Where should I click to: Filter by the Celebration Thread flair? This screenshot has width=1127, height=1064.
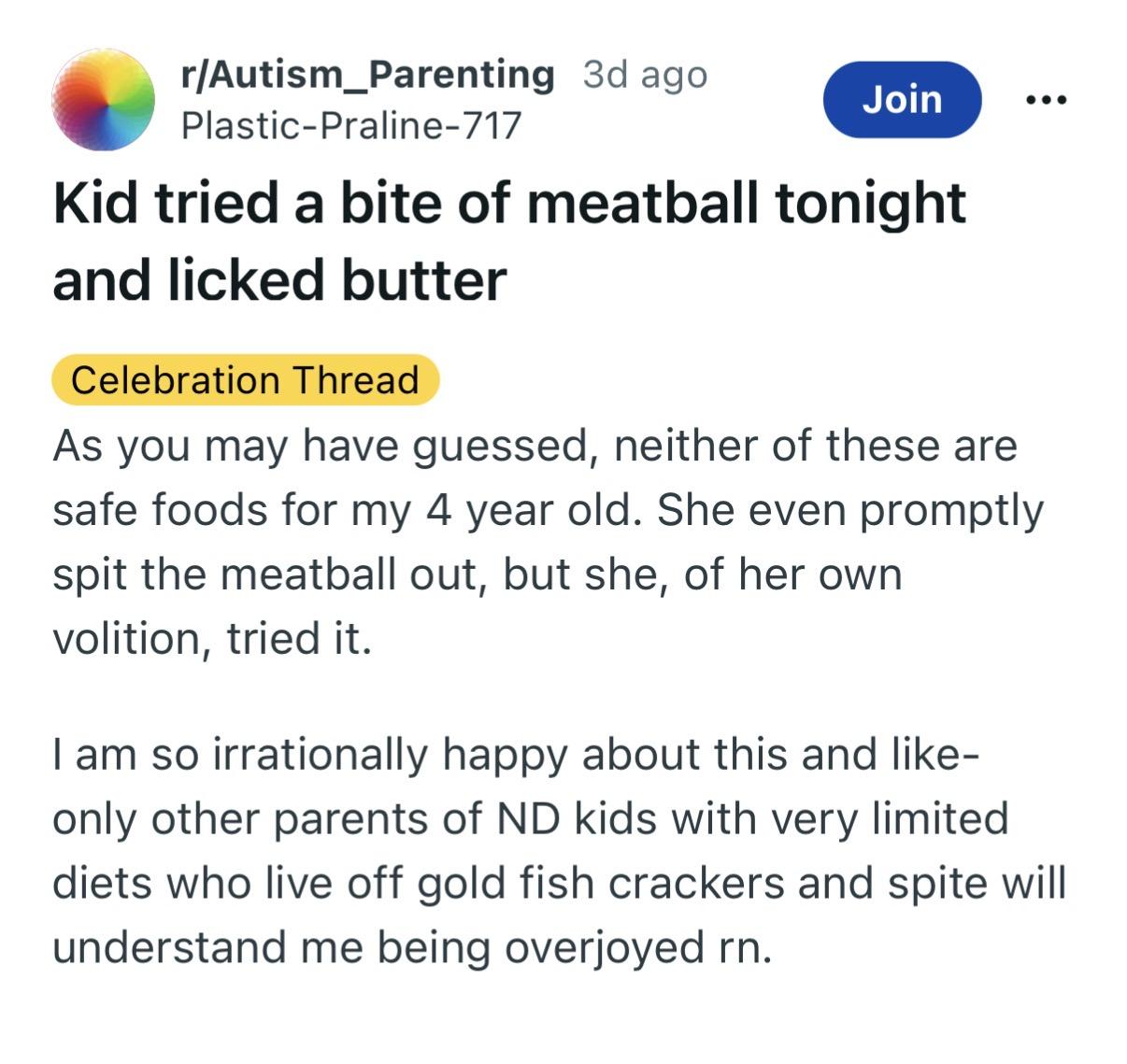coord(245,380)
